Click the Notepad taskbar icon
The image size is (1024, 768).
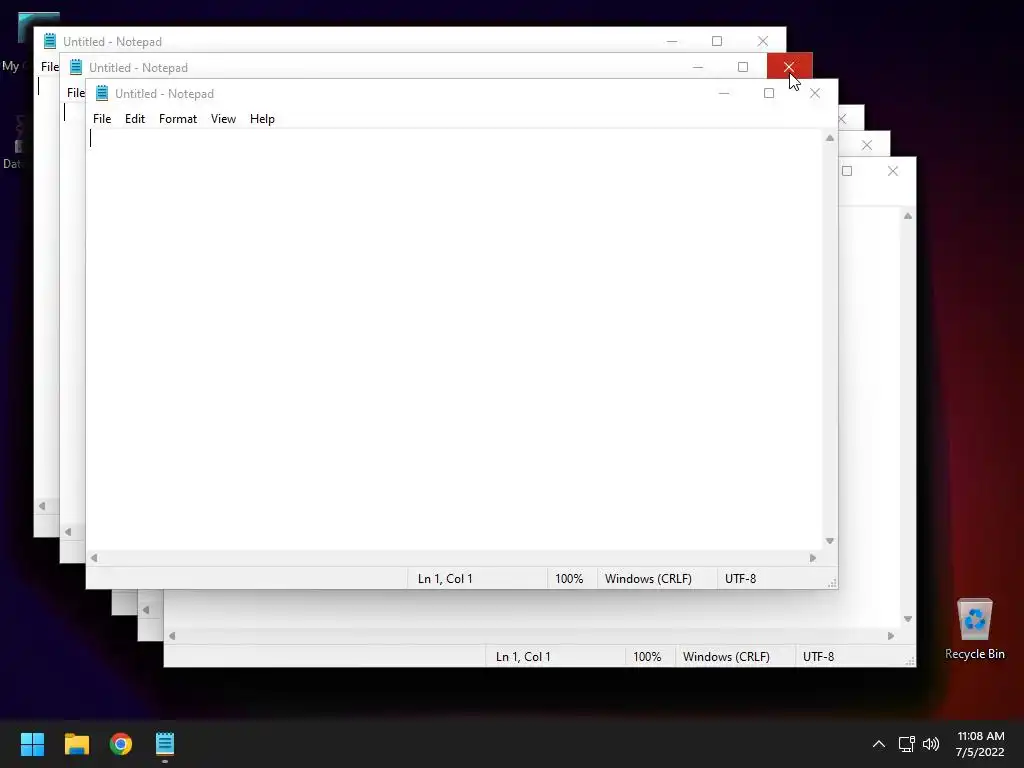(165, 744)
